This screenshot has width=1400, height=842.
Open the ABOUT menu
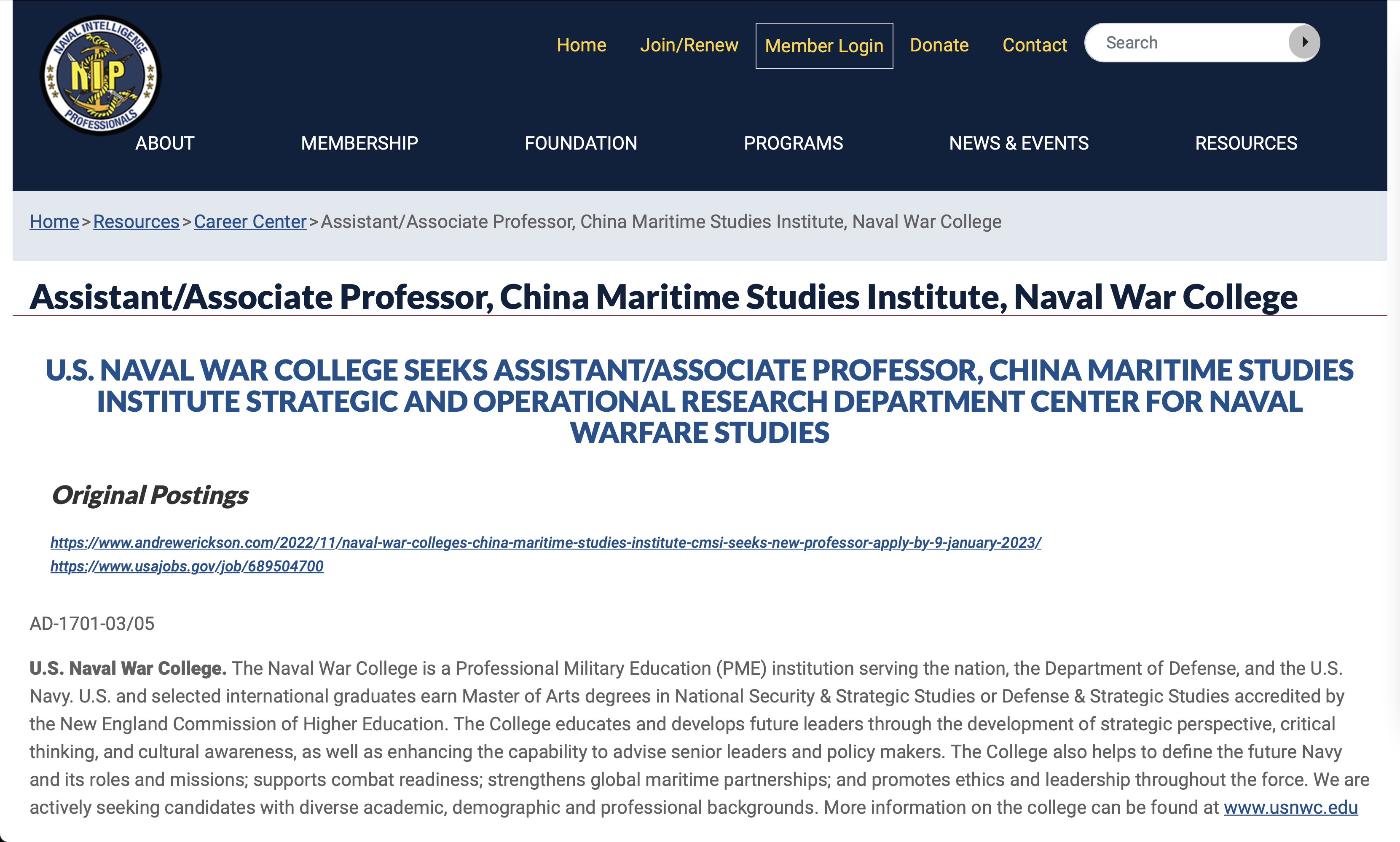[x=164, y=143]
